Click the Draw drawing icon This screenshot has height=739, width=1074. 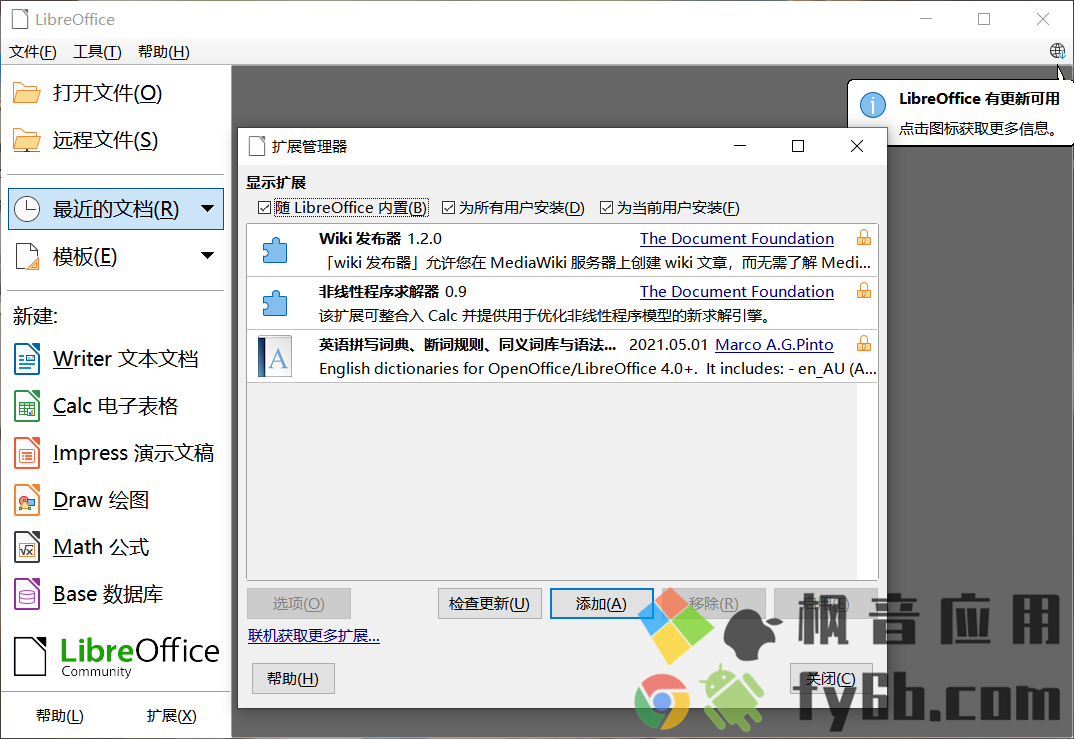pyautogui.click(x=27, y=501)
